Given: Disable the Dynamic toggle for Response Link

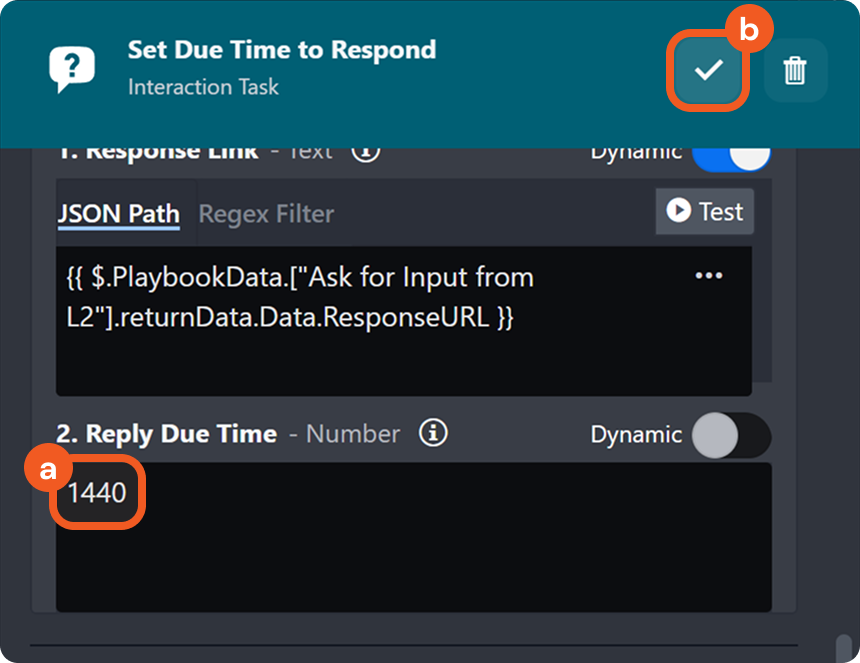Looking at the screenshot, I should coord(731,154).
